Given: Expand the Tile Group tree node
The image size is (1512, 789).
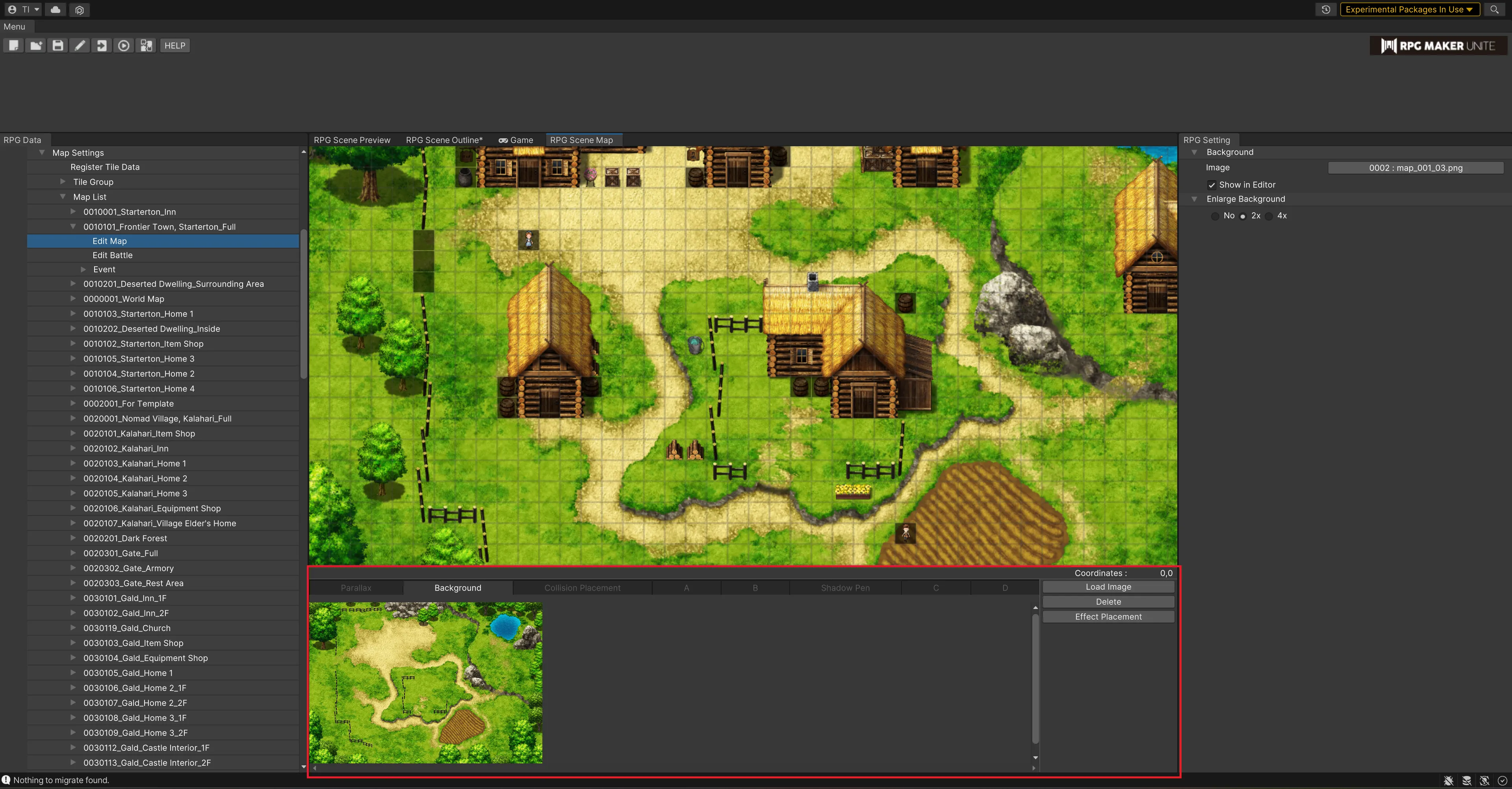Looking at the screenshot, I should pos(63,182).
